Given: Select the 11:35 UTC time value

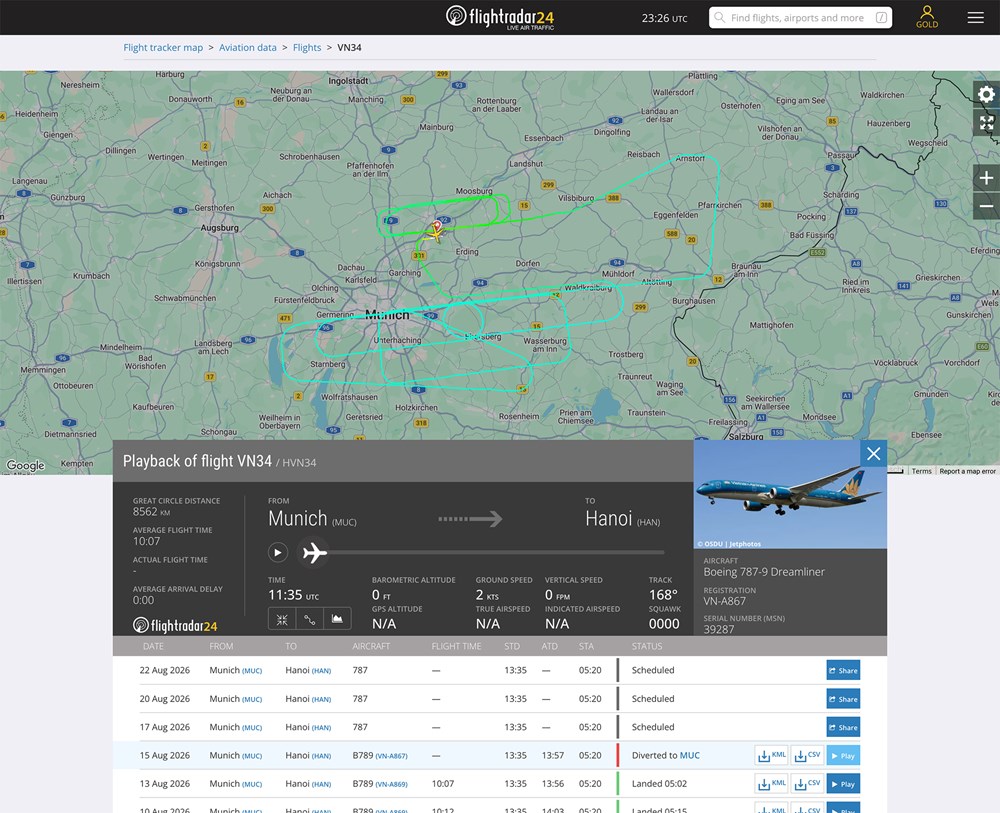Looking at the screenshot, I should coord(293,595).
